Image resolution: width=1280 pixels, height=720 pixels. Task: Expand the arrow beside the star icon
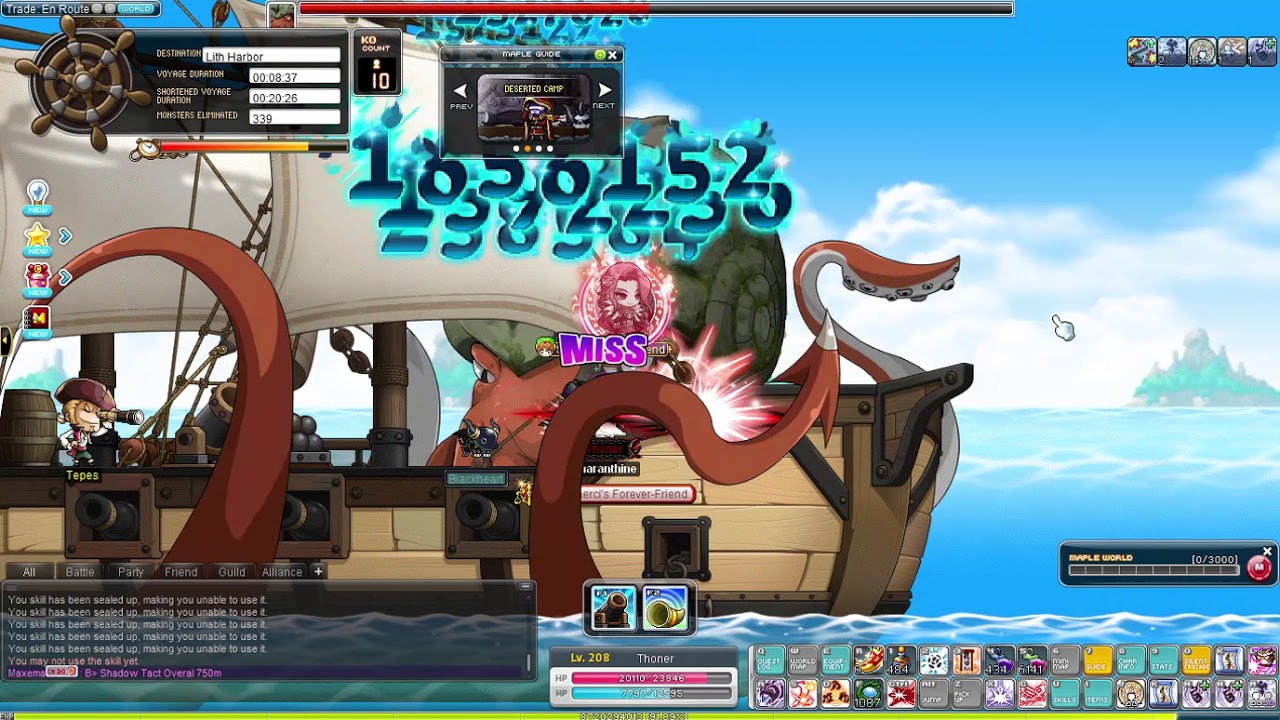pyautogui.click(x=65, y=236)
